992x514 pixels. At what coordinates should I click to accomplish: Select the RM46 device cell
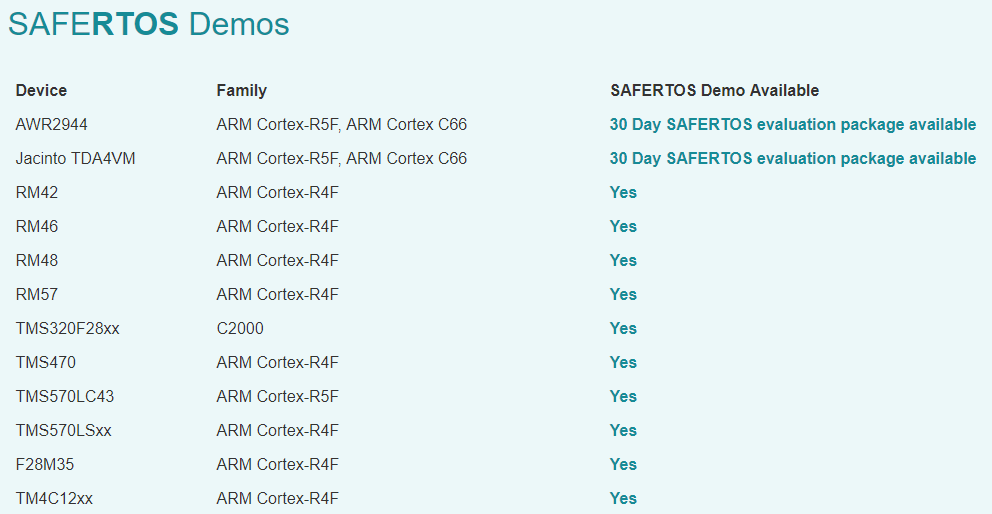point(37,227)
